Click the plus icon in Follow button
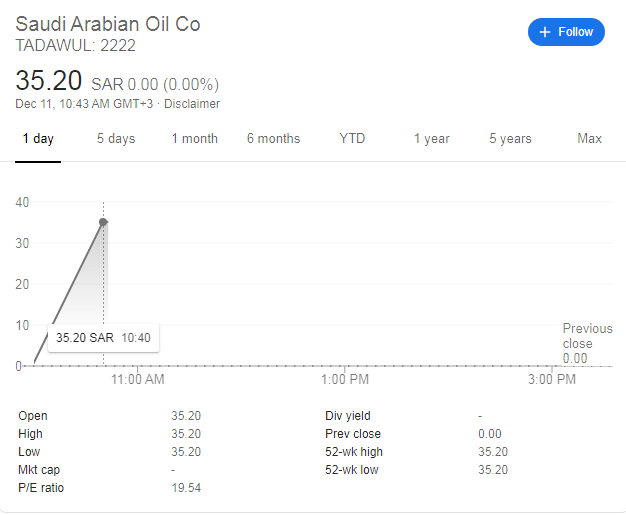Screen dimensions: 626x515 pyautogui.click(x=545, y=32)
